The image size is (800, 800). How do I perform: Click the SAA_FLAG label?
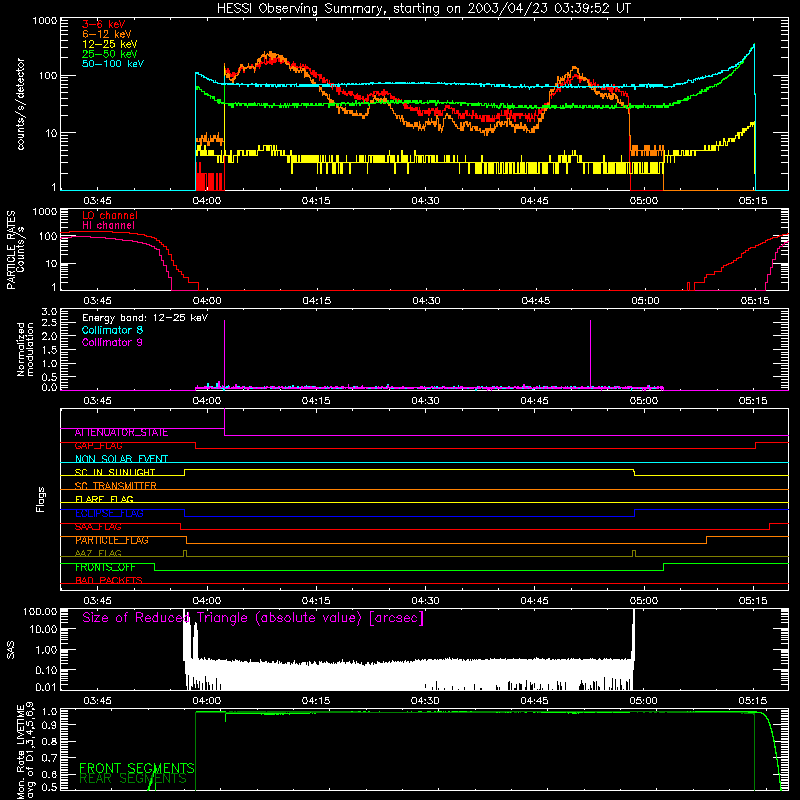click(x=98, y=527)
